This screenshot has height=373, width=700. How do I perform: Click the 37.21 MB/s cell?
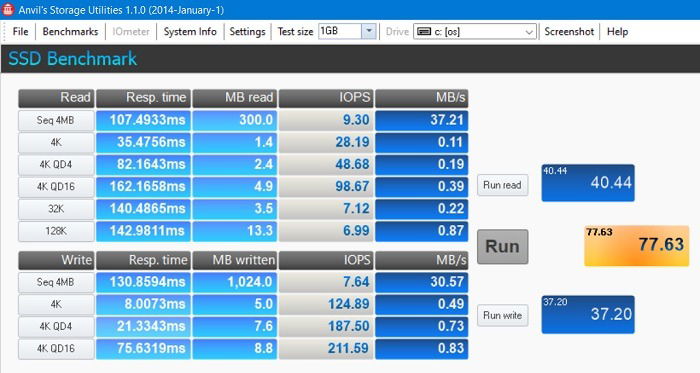pos(422,120)
